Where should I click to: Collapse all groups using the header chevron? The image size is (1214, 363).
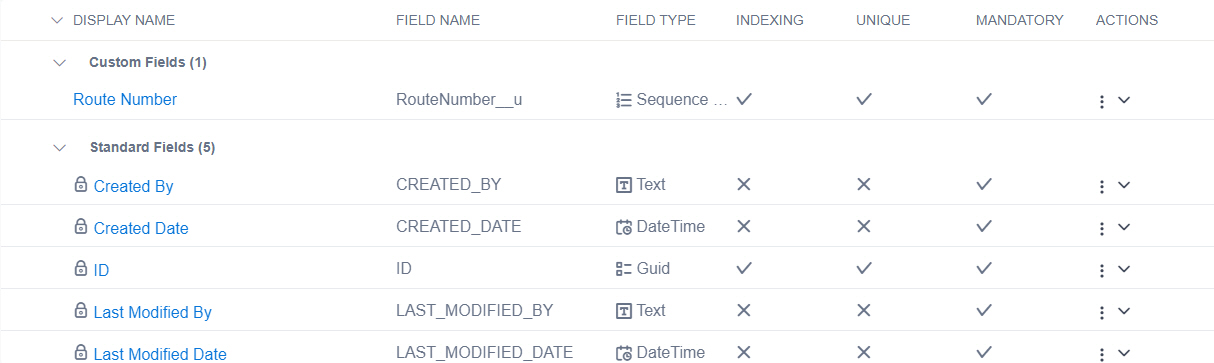pos(56,20)
